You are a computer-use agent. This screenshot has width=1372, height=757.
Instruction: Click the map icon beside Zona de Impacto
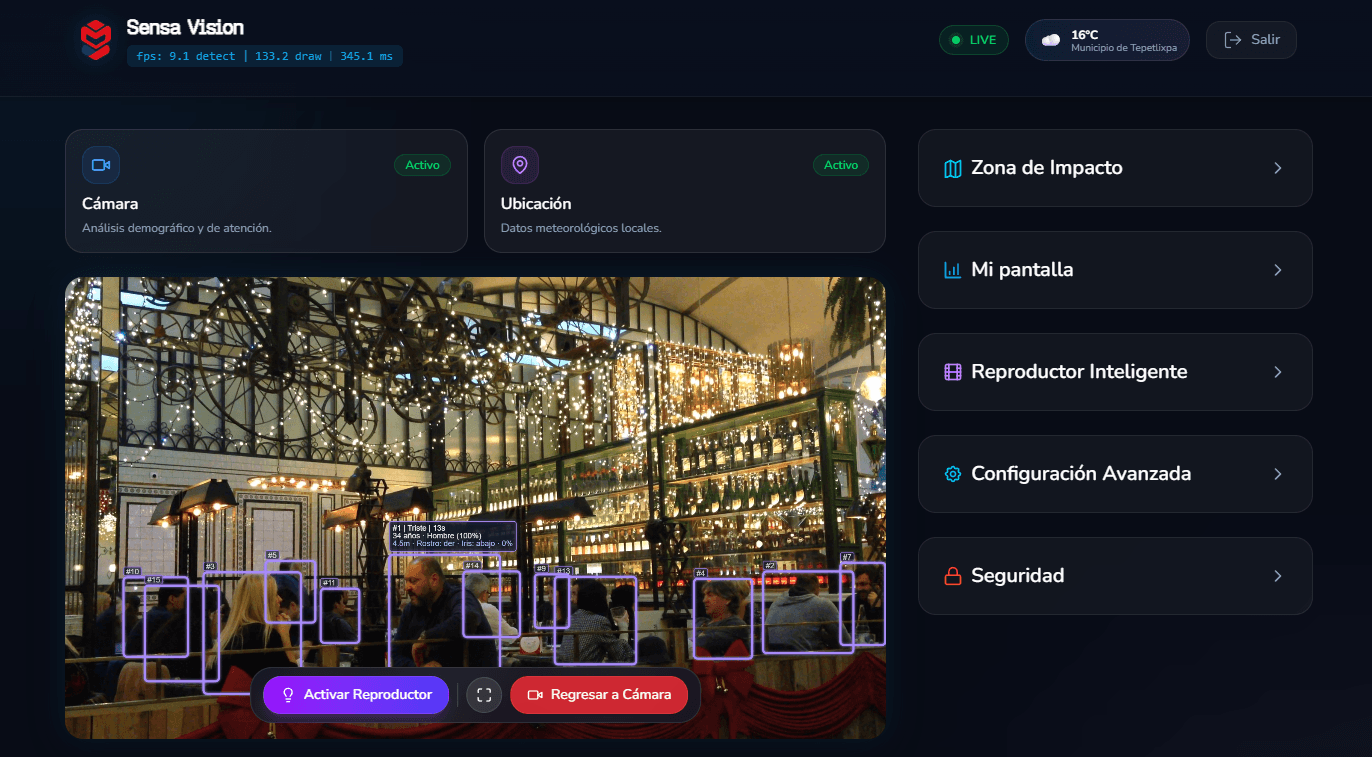point(952,168)
